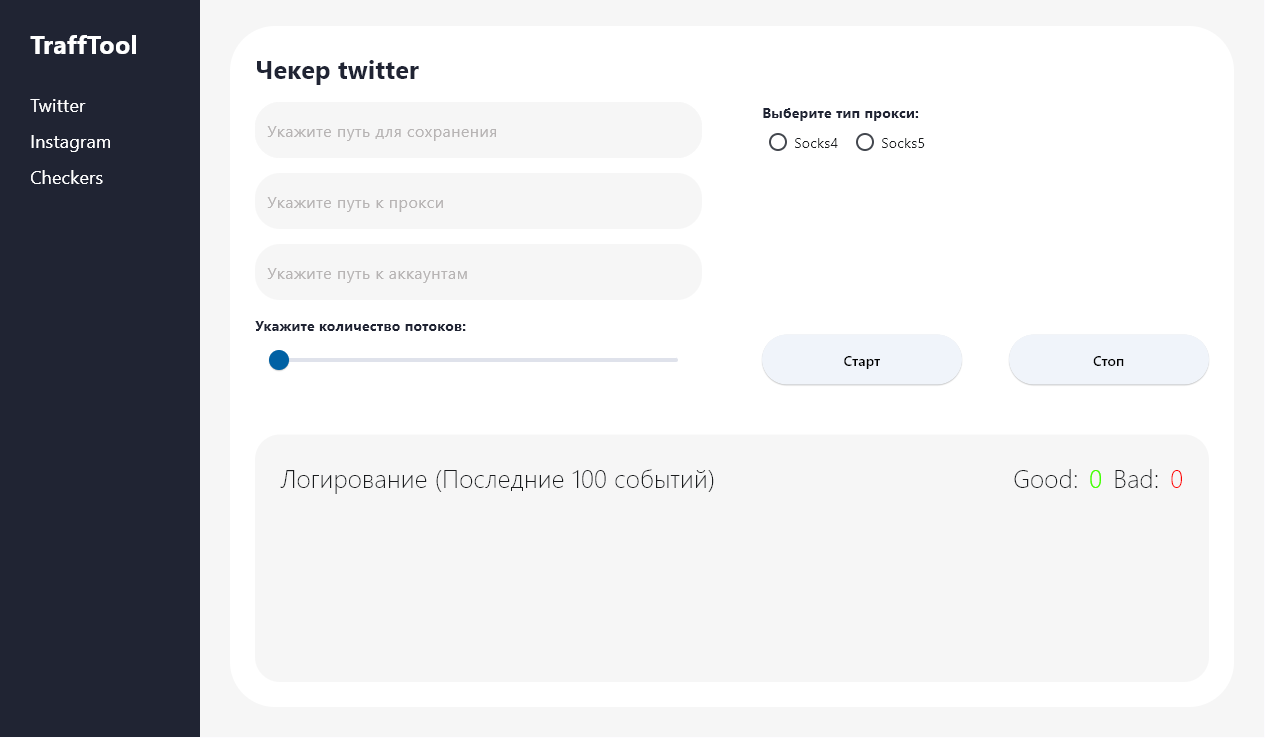Click the blue threads slider handle

pyautogui.click(x=279, y=360)
